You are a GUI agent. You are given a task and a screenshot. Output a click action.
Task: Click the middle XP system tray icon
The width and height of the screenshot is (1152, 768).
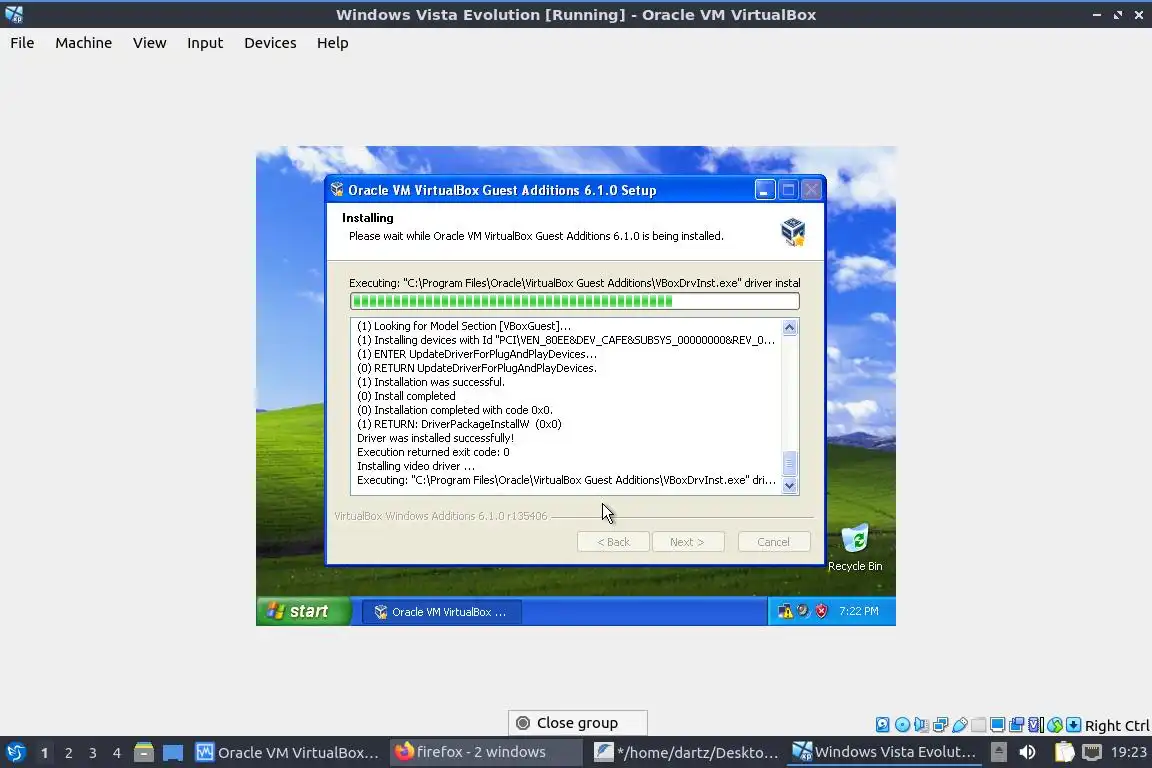pos(803,611)
